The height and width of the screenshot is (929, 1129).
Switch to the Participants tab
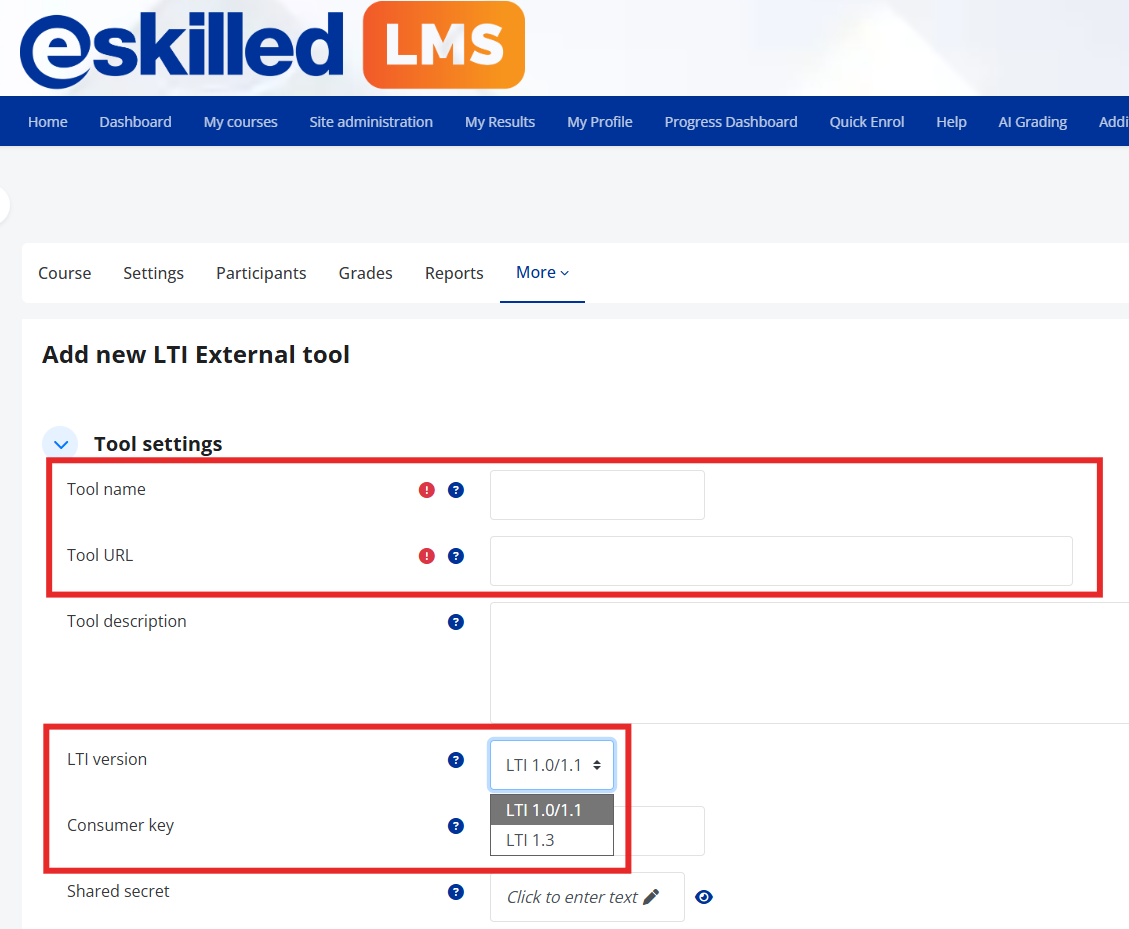pos(261,273)
